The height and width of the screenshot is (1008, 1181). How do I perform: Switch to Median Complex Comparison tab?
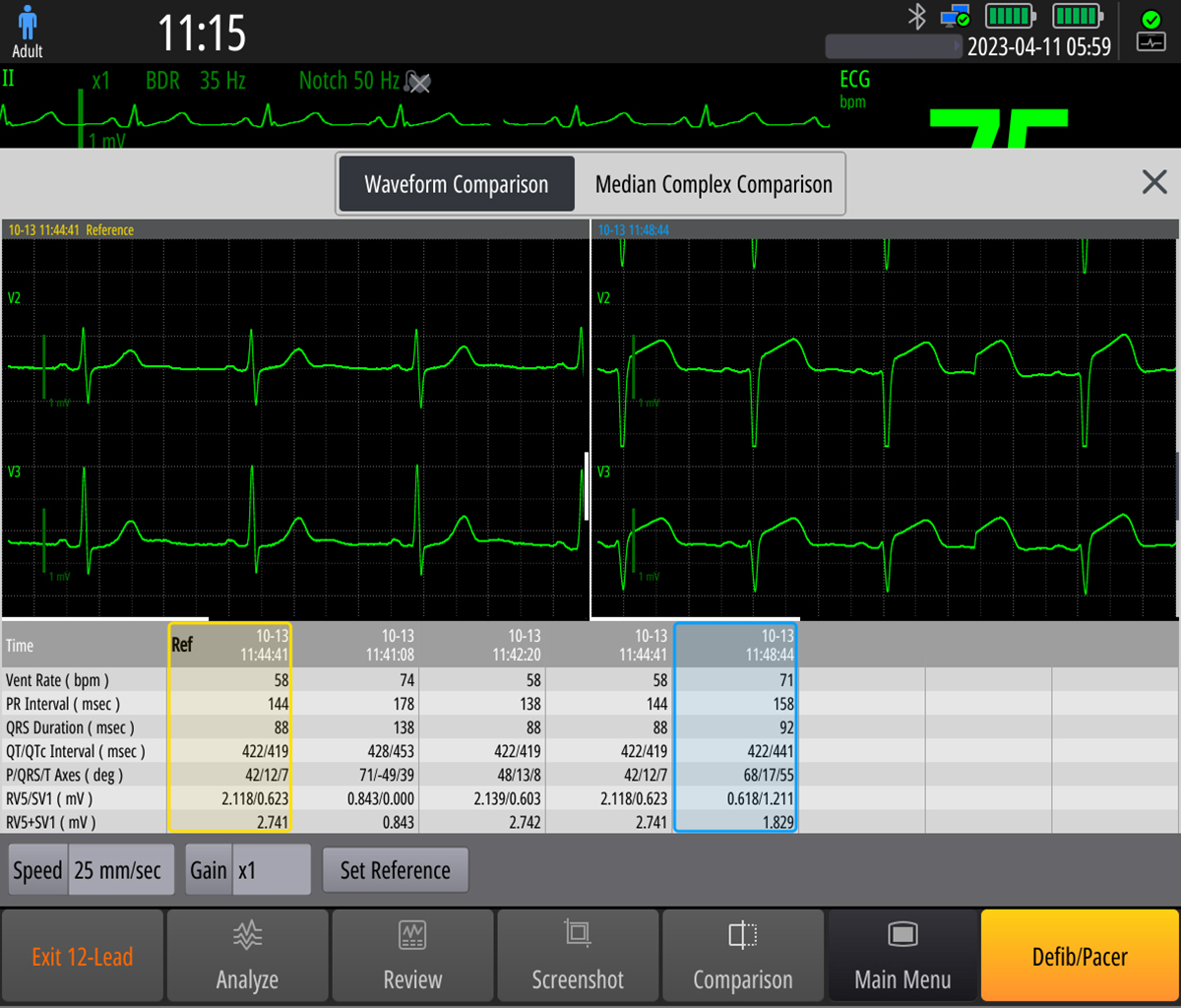coord(714,184)
